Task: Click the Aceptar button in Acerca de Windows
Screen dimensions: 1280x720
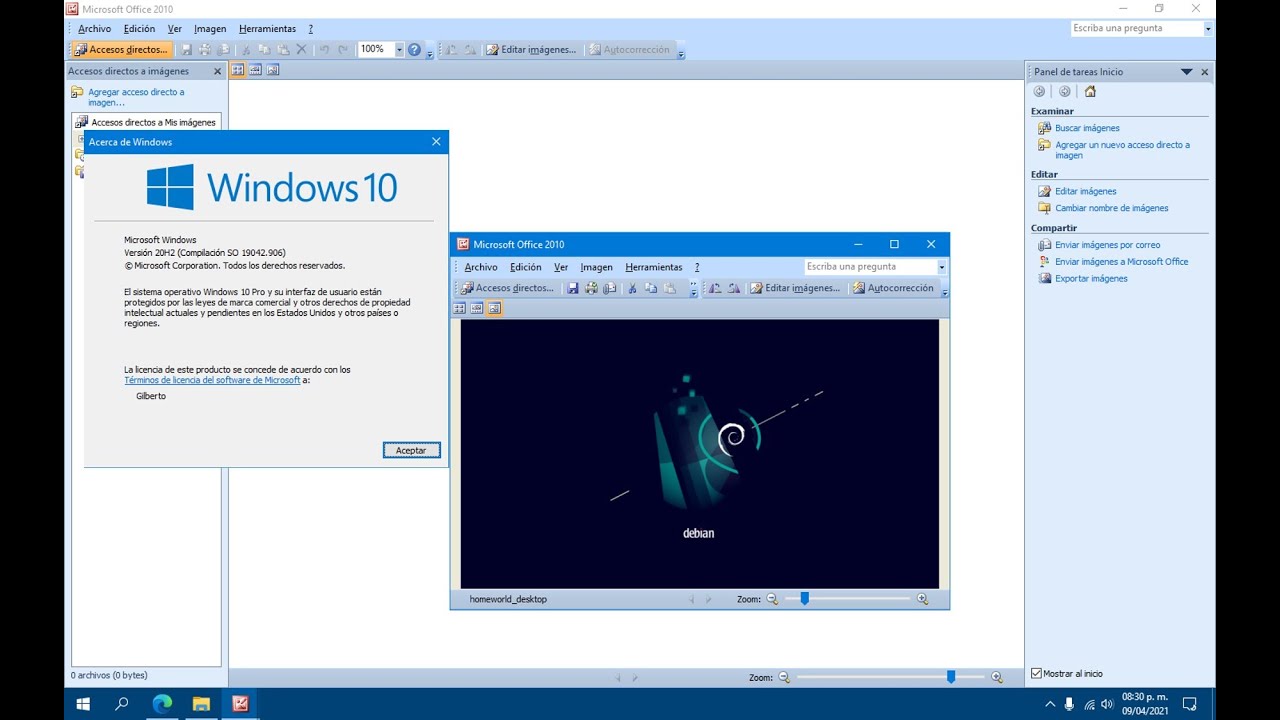Action: click(x=411, y=450)
